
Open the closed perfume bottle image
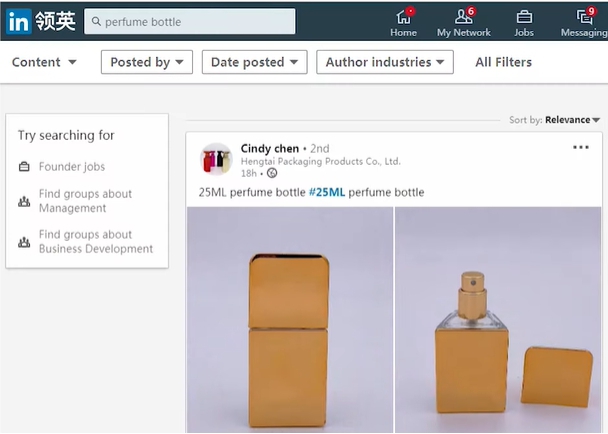(x=289, y=320)
